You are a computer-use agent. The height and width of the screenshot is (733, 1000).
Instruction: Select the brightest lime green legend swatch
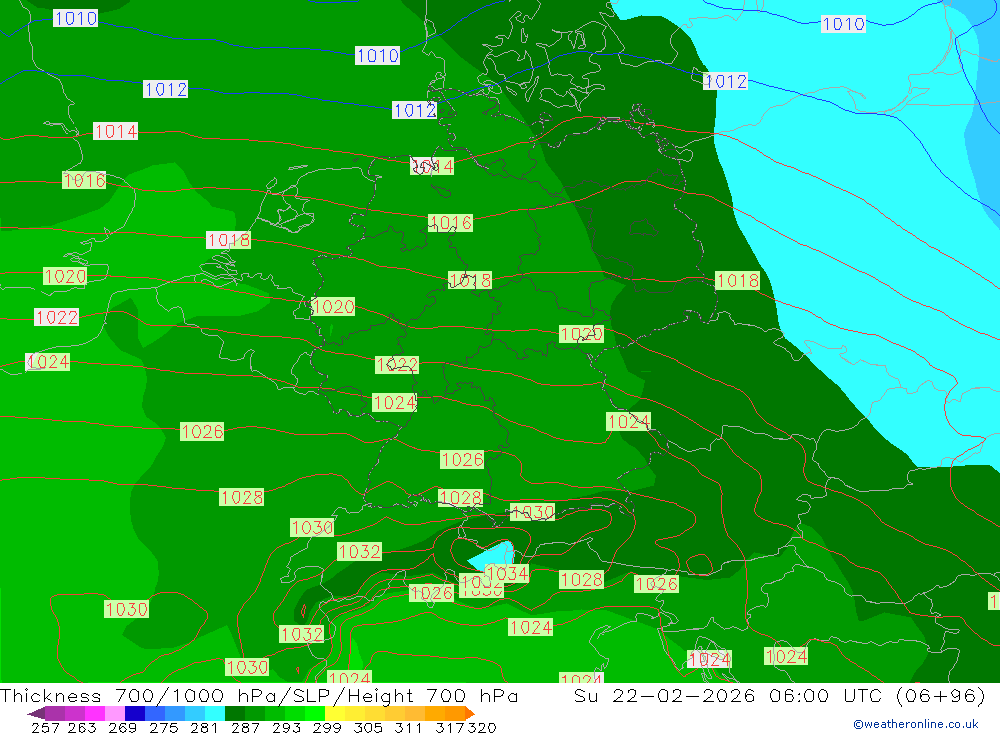(x=314, y=713)
